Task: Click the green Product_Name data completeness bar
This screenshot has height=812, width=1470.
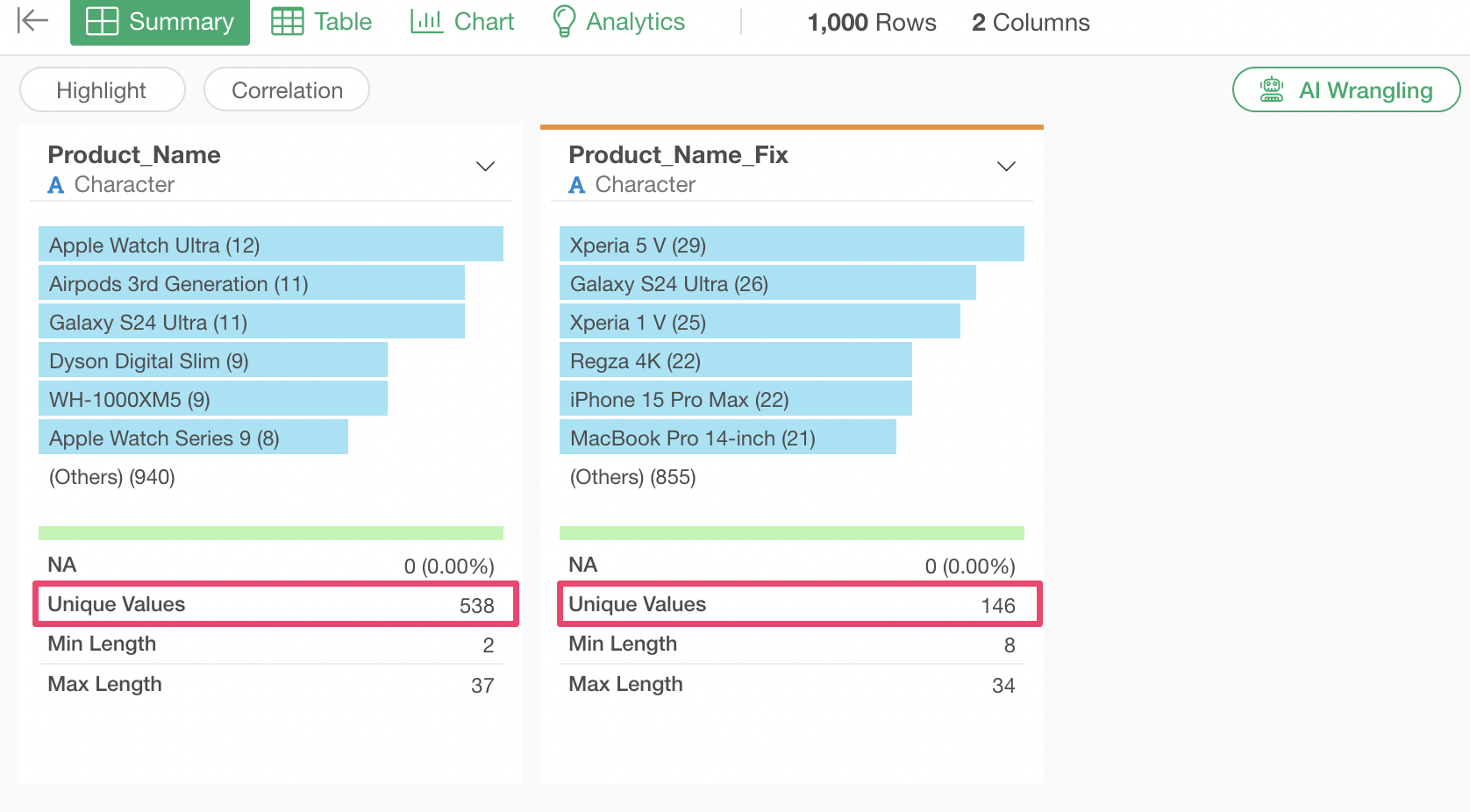Action: click(270, 533)
